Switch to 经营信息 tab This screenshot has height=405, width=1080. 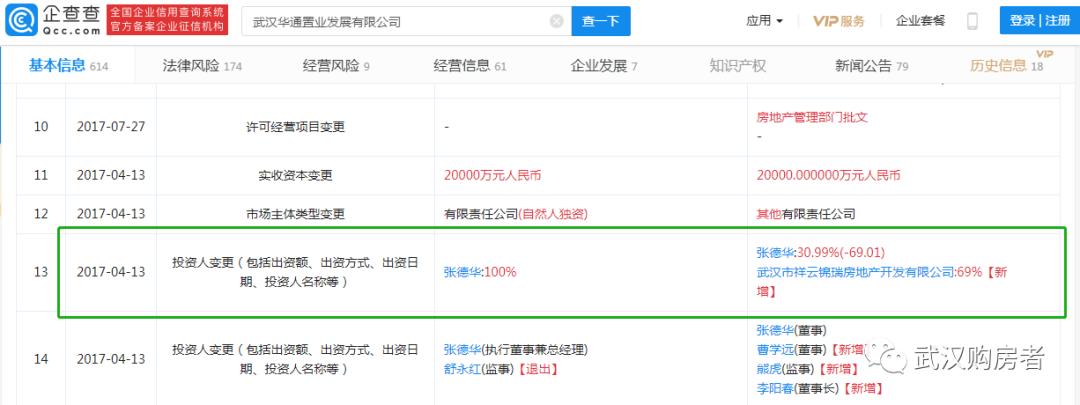coord(470,66)
